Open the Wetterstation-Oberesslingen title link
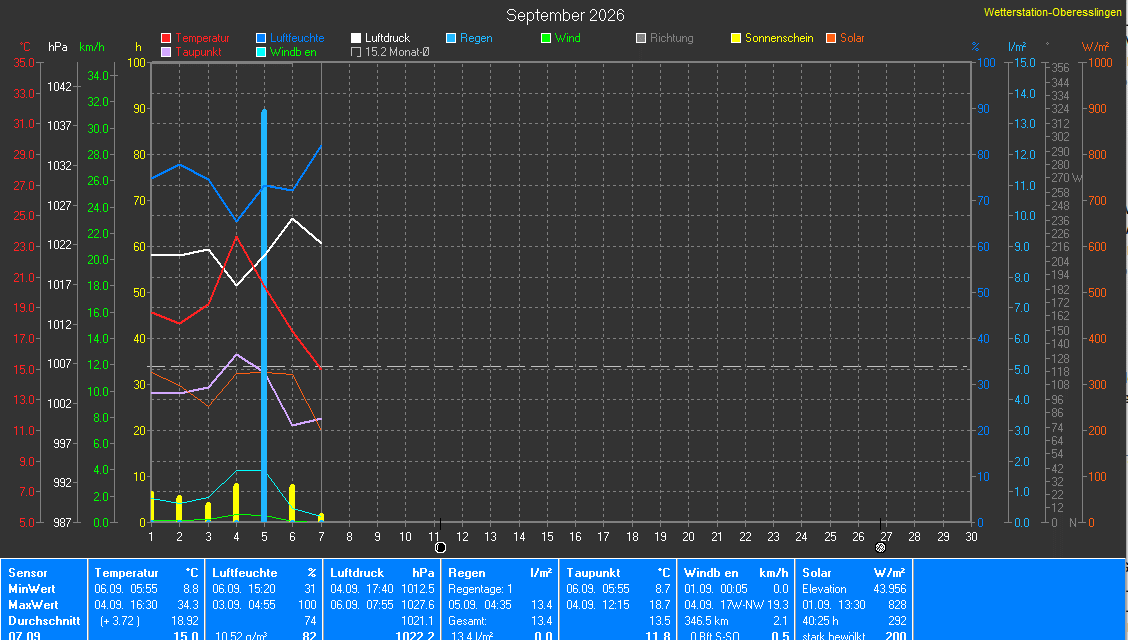1128x640 pixels. (x=1052, y=12)
